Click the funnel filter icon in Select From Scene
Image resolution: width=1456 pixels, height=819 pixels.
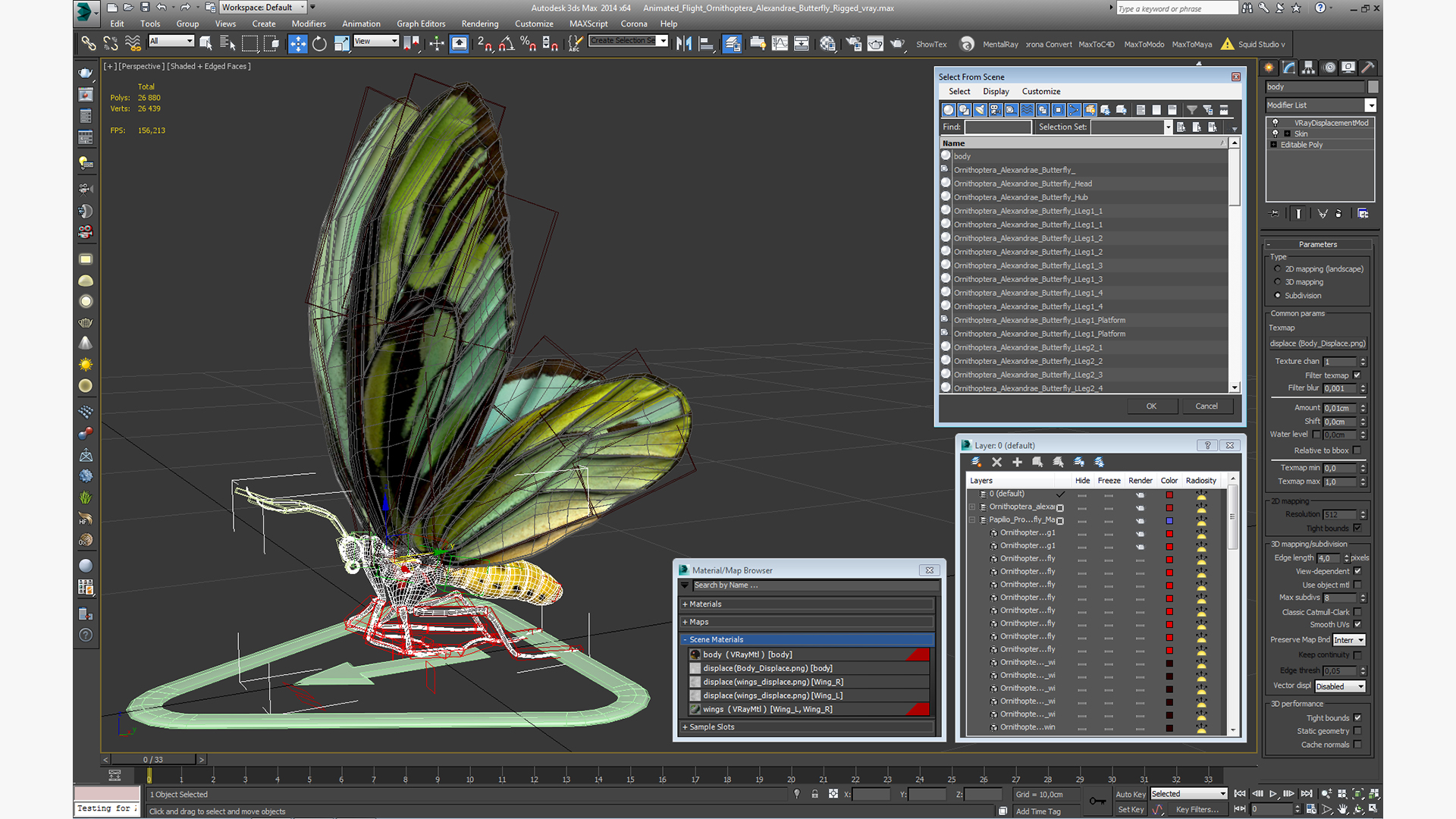click(1191, 110)
